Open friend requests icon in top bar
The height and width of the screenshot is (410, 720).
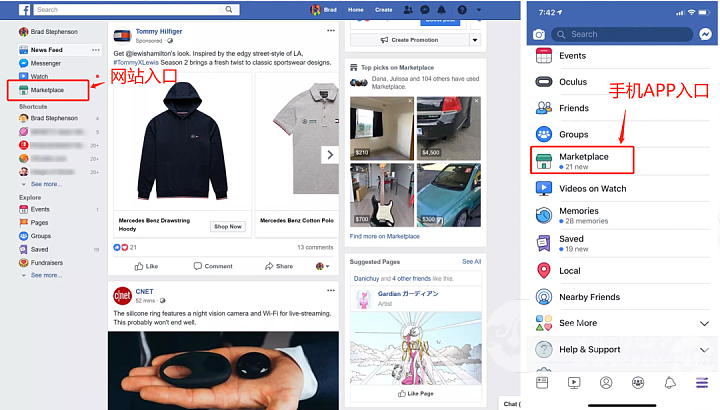point(408,10)
